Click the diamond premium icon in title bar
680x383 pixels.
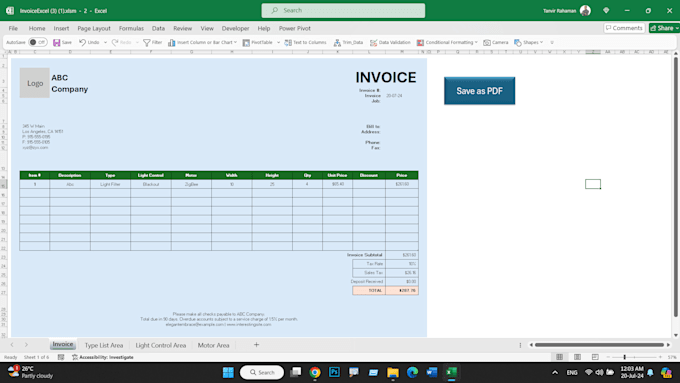[x=606, y=10]
